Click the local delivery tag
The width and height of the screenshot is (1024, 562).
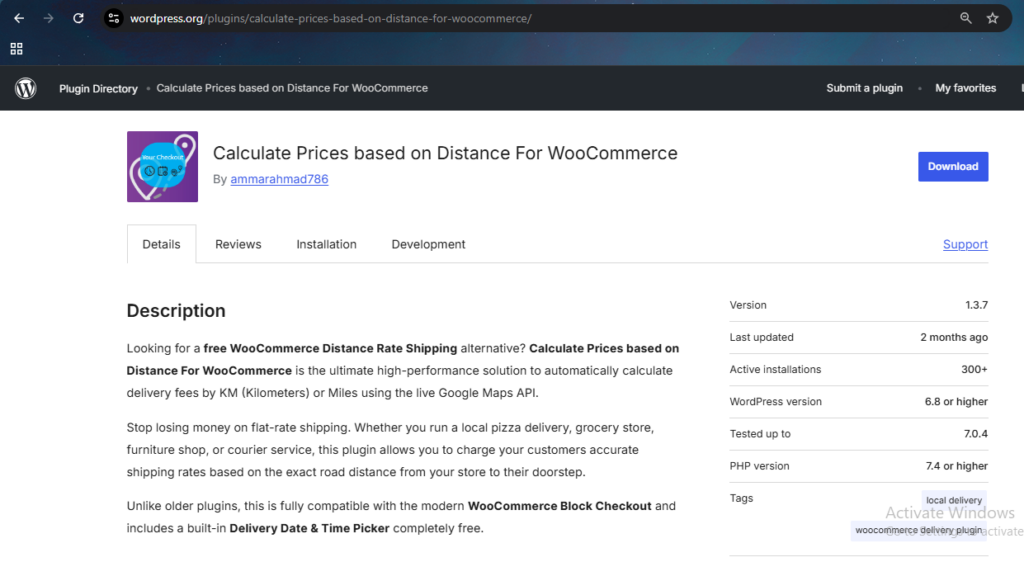pos(954,500)
